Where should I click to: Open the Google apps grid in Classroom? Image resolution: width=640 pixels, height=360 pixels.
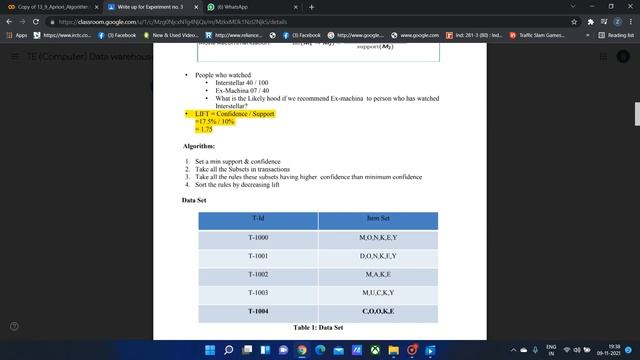pos(603,57)
